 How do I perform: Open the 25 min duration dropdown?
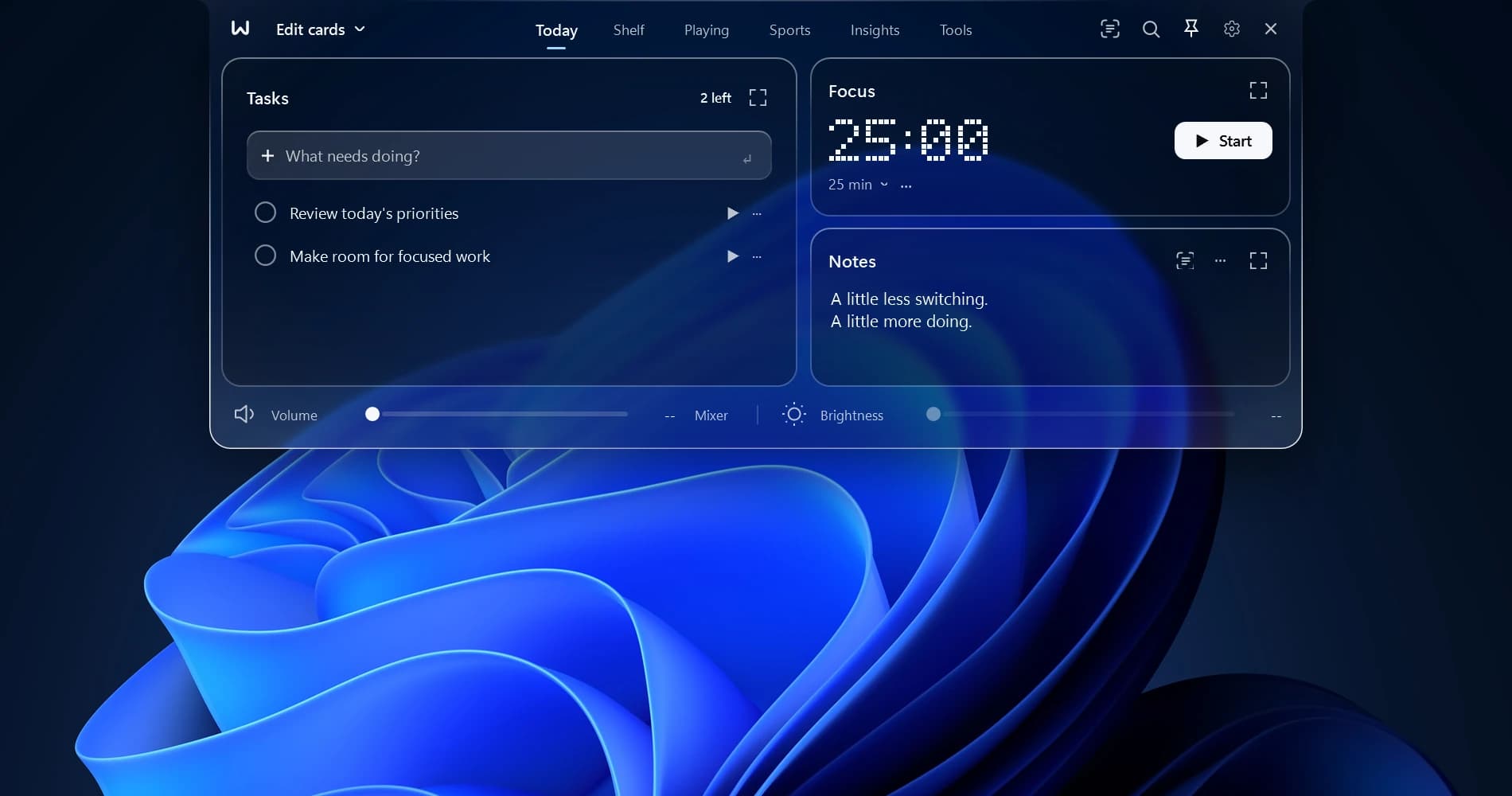(x=858, y=185)
